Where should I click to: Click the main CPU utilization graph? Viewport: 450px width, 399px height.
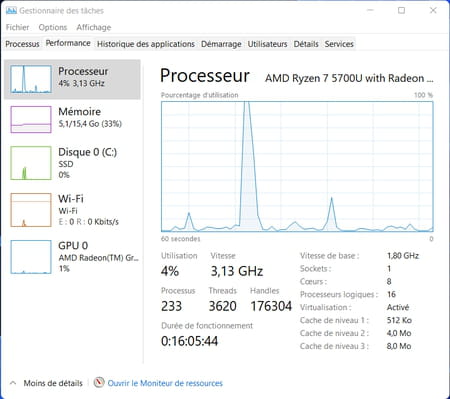(x=297, y=167)
